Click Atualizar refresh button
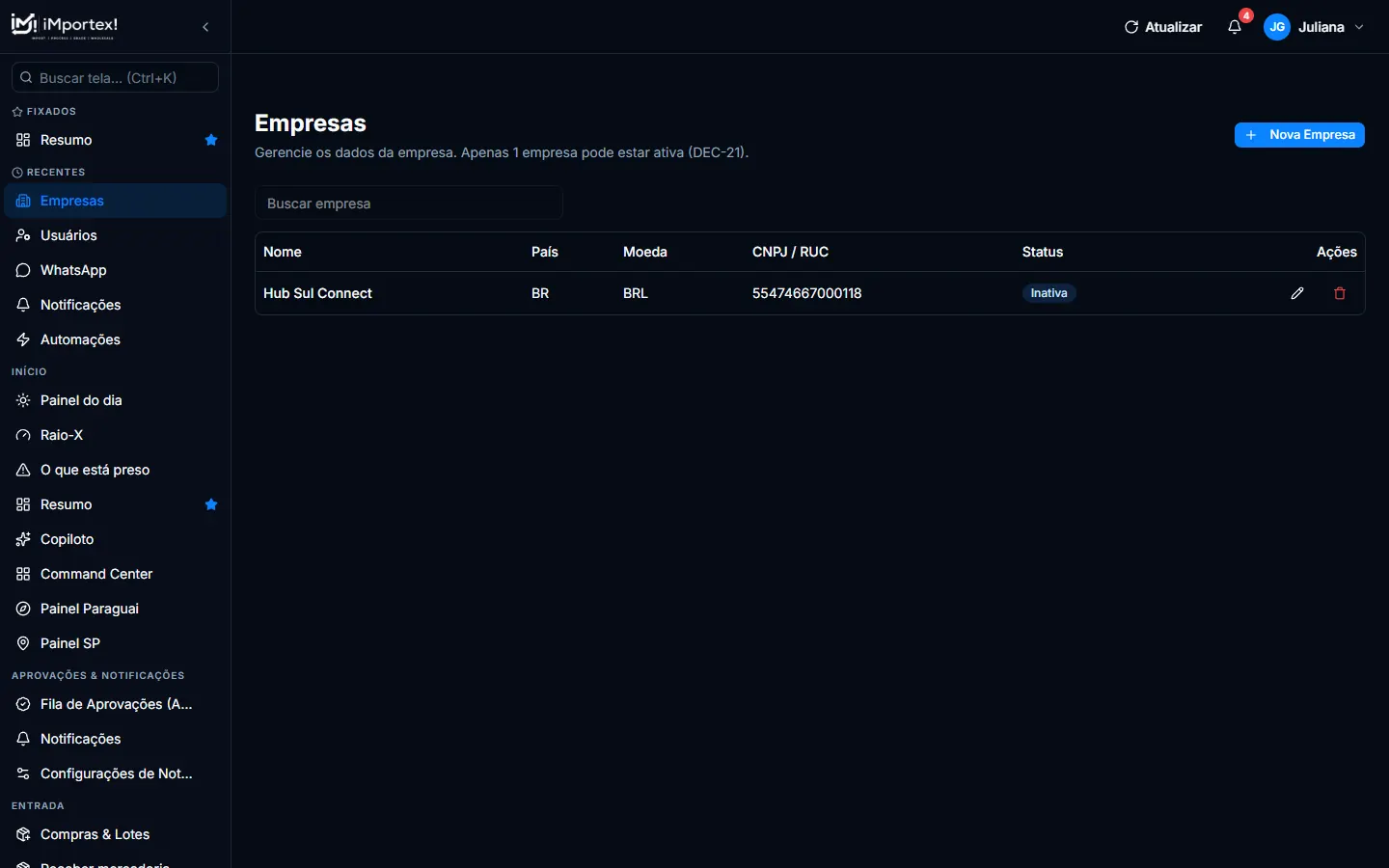The image size is (1389, 868). [1163, 27]
